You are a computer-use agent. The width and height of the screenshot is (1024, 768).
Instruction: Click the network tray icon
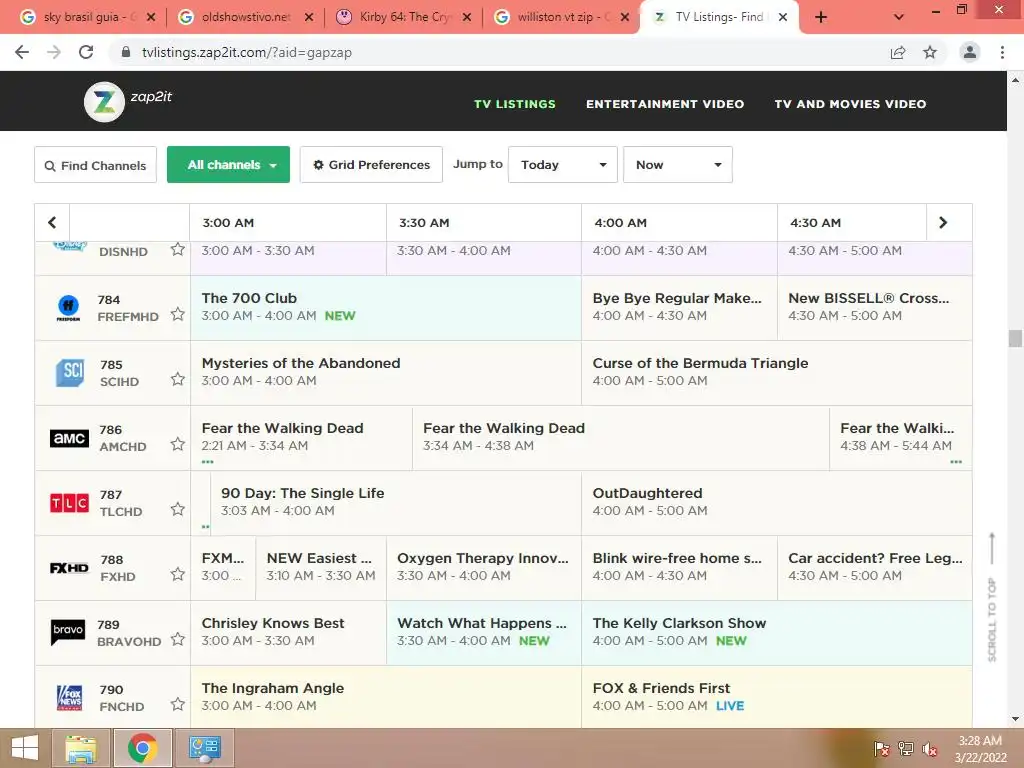coord(906,749)
